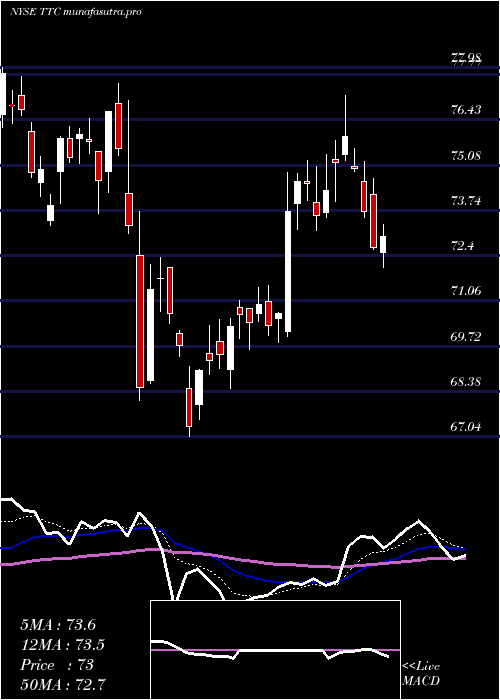Viewport: 500px width, 700px height.
Task: Select the 76.43 price level label
Action: tap(466, 110)
